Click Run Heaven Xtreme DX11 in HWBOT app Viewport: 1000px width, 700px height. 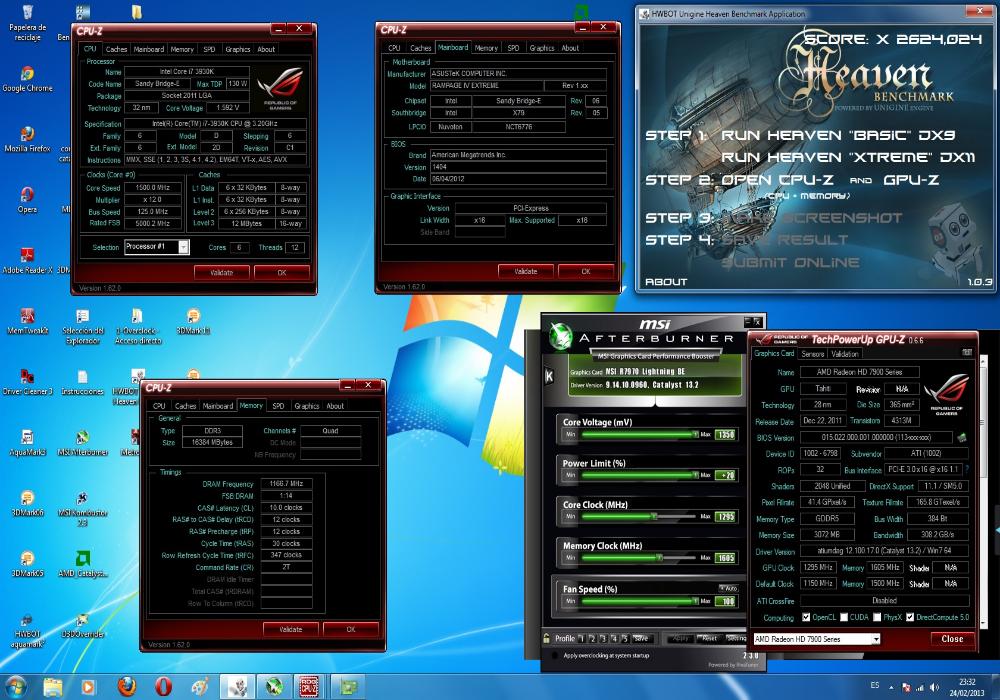(x=848, y=157)
